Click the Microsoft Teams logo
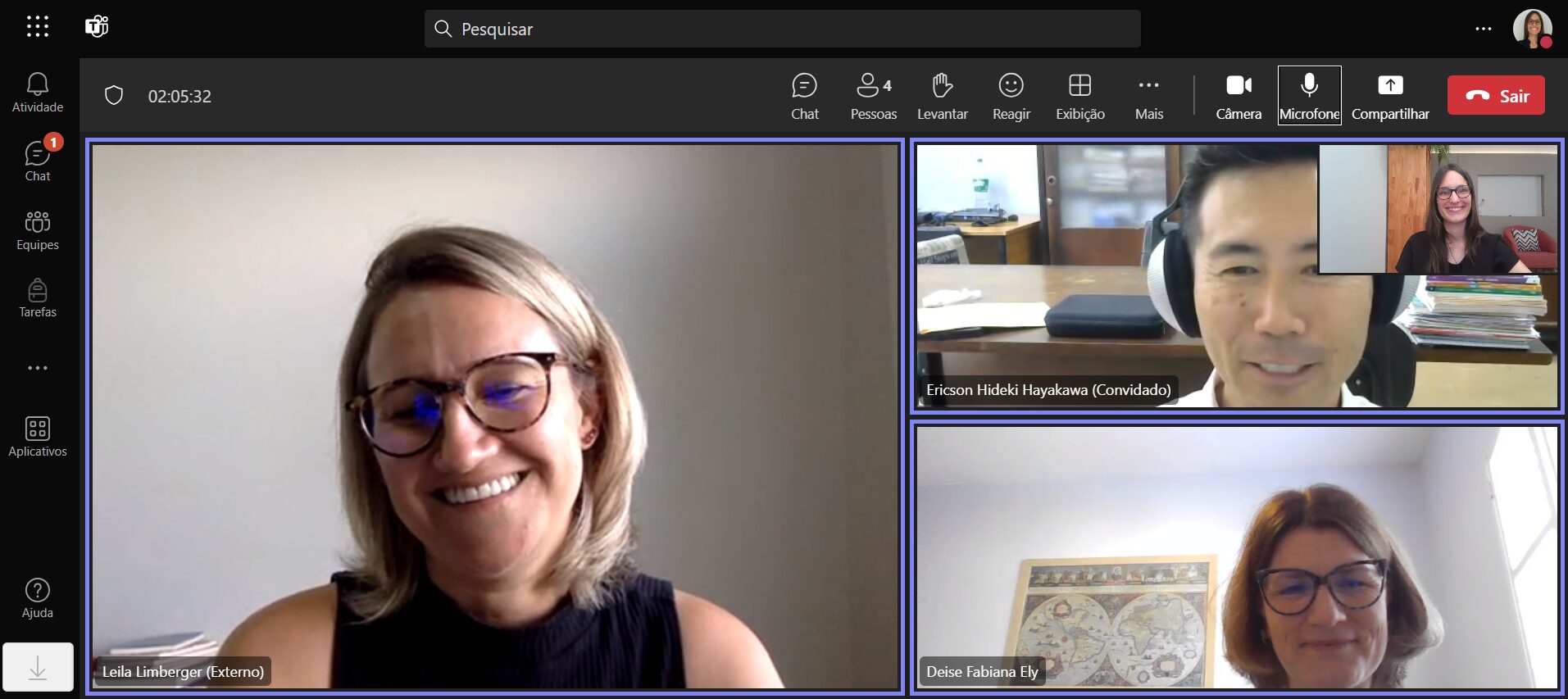The height and width of the screenshot is (699, 1568). coord(97,27)
